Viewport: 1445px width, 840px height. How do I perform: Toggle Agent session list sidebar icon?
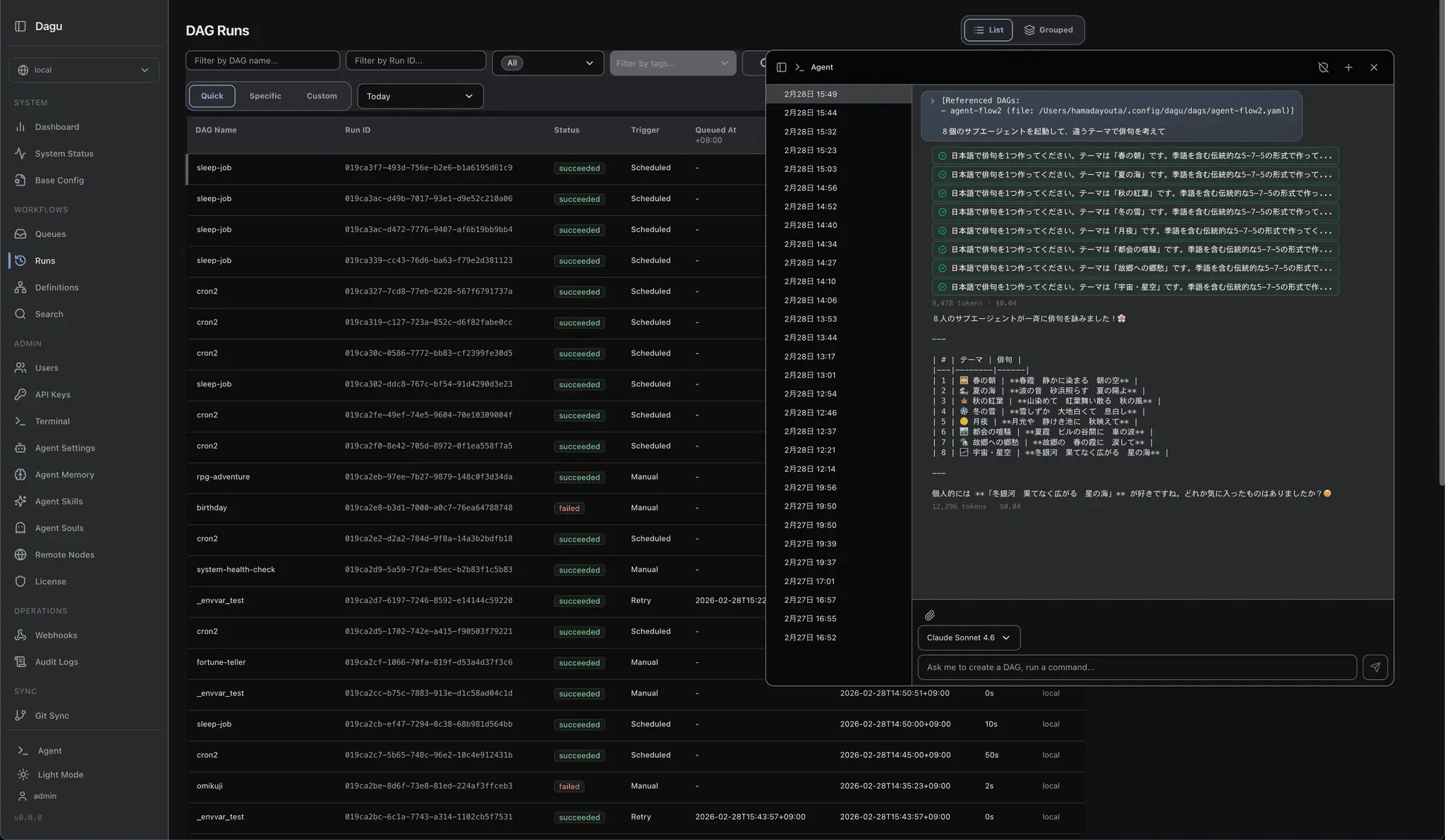point(781,68)
